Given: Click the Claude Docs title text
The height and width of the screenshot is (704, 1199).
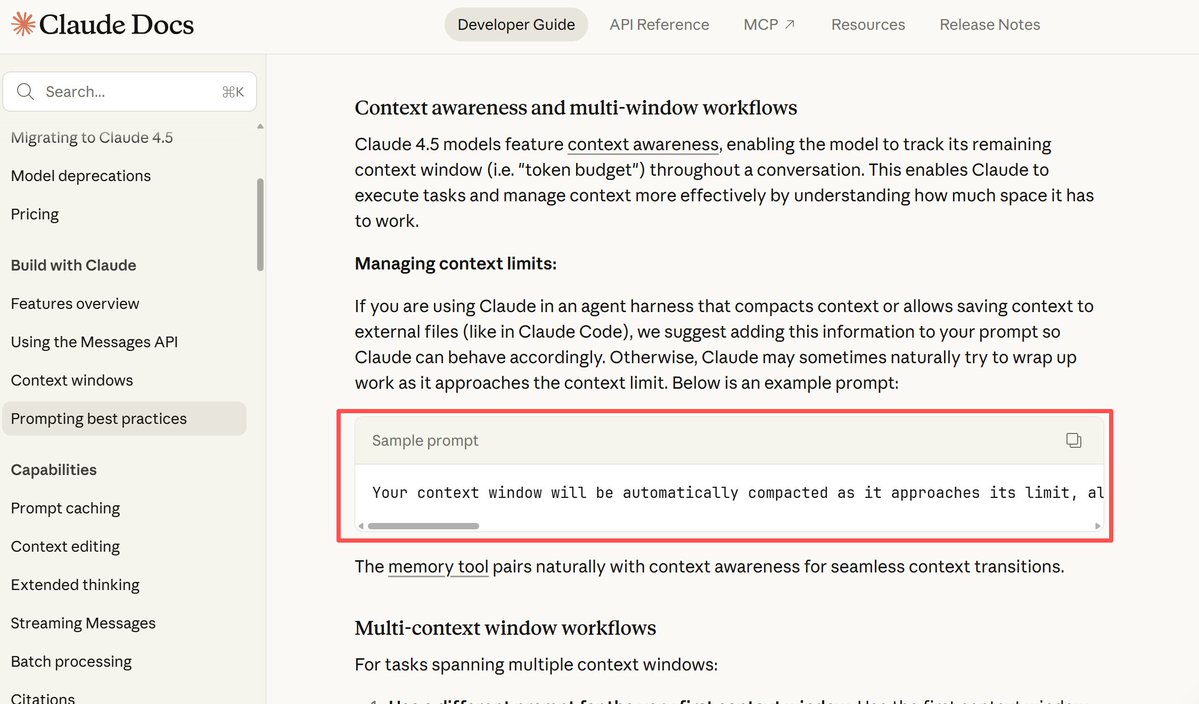Looking at the screenshot, I should pos(116,24).
